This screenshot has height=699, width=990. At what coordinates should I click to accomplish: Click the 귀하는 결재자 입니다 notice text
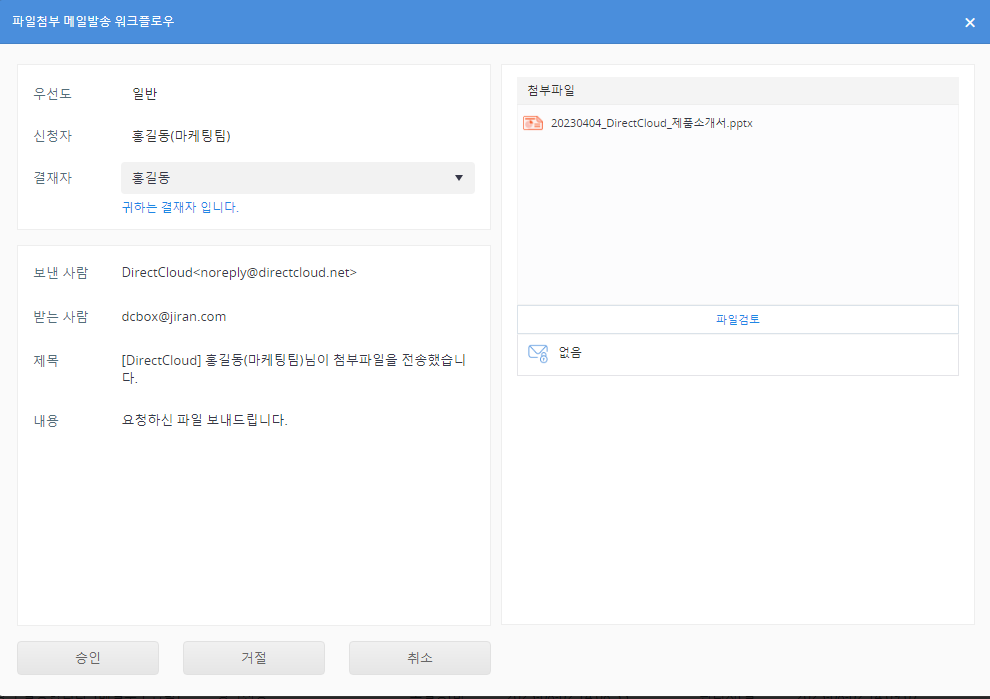click(x=180, y=208)
